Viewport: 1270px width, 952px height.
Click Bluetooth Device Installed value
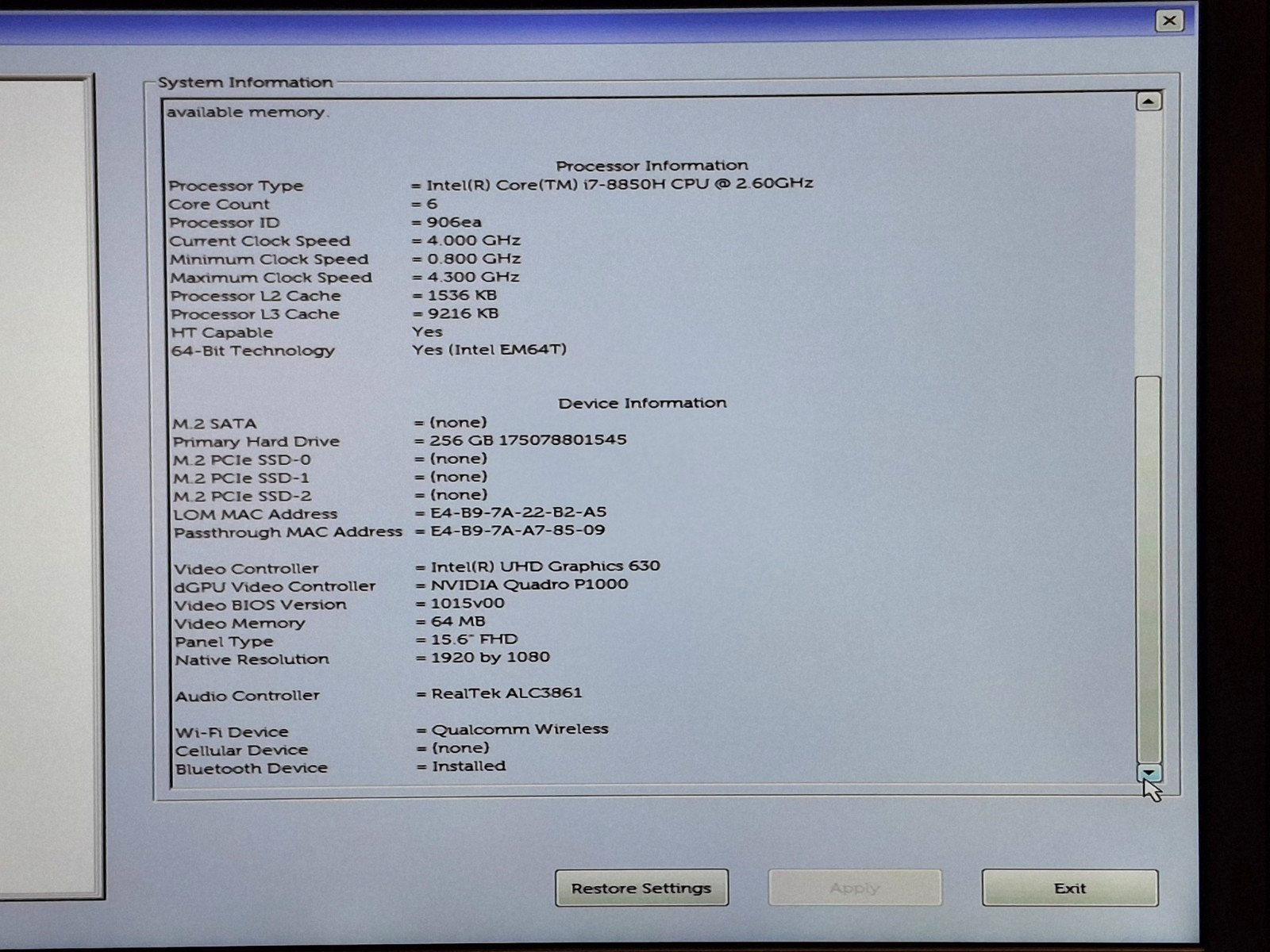point(468,766)
